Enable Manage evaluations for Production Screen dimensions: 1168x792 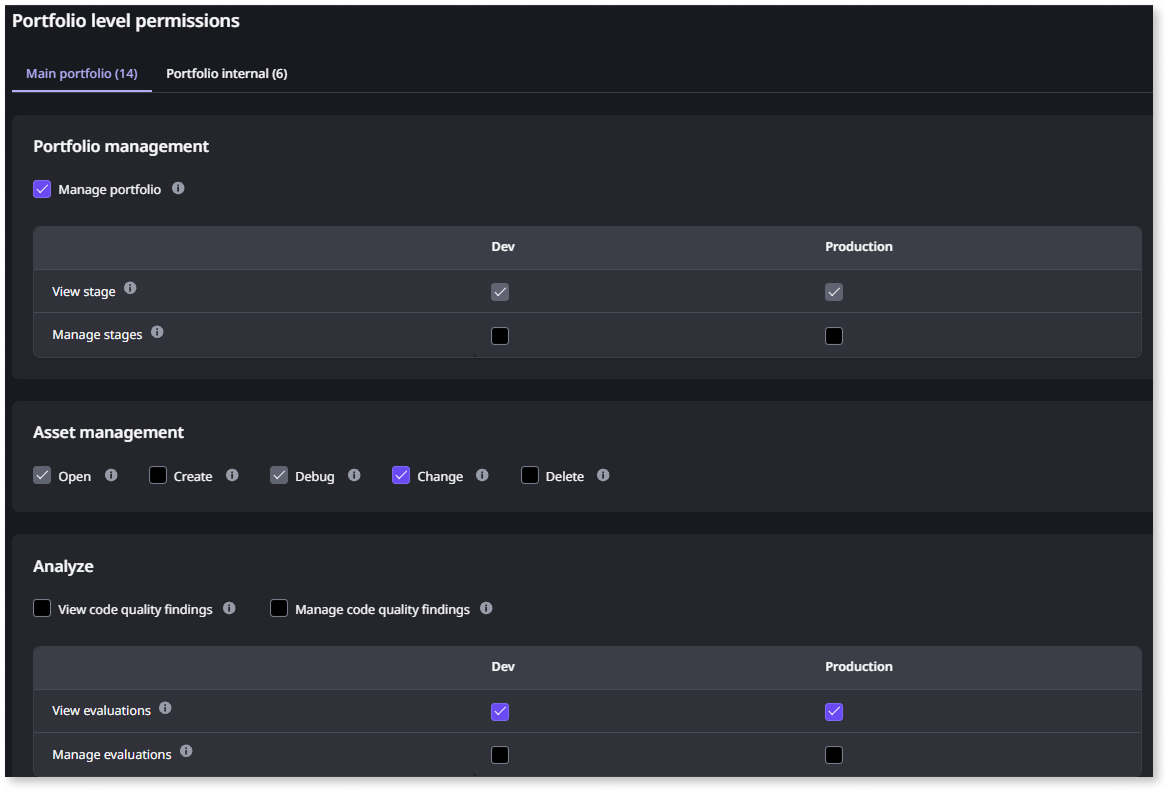point(834,755)
